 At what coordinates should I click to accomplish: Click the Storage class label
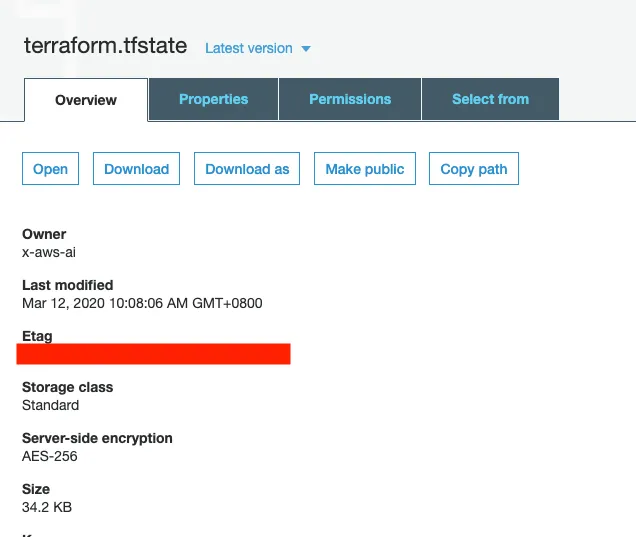[67, 387]
